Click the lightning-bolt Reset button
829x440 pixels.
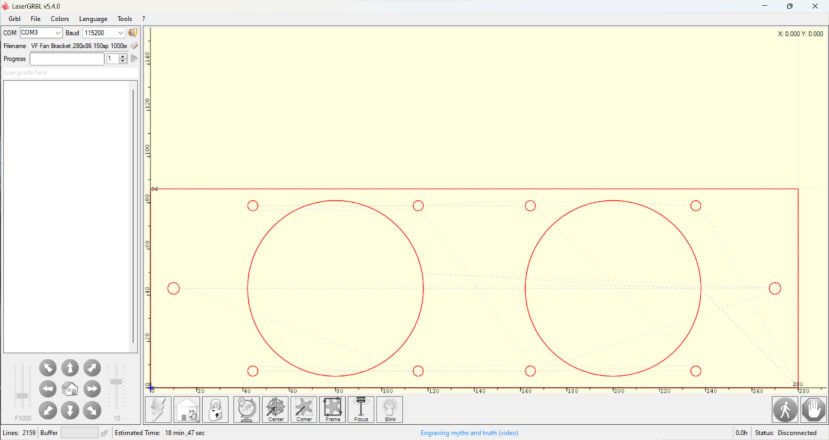[x=159, y=409]
